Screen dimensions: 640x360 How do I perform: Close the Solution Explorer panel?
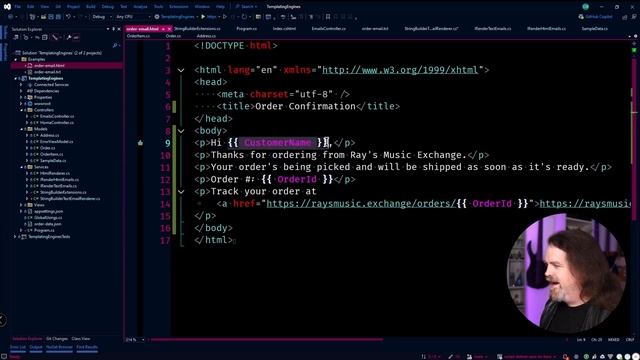coord(119,29)
